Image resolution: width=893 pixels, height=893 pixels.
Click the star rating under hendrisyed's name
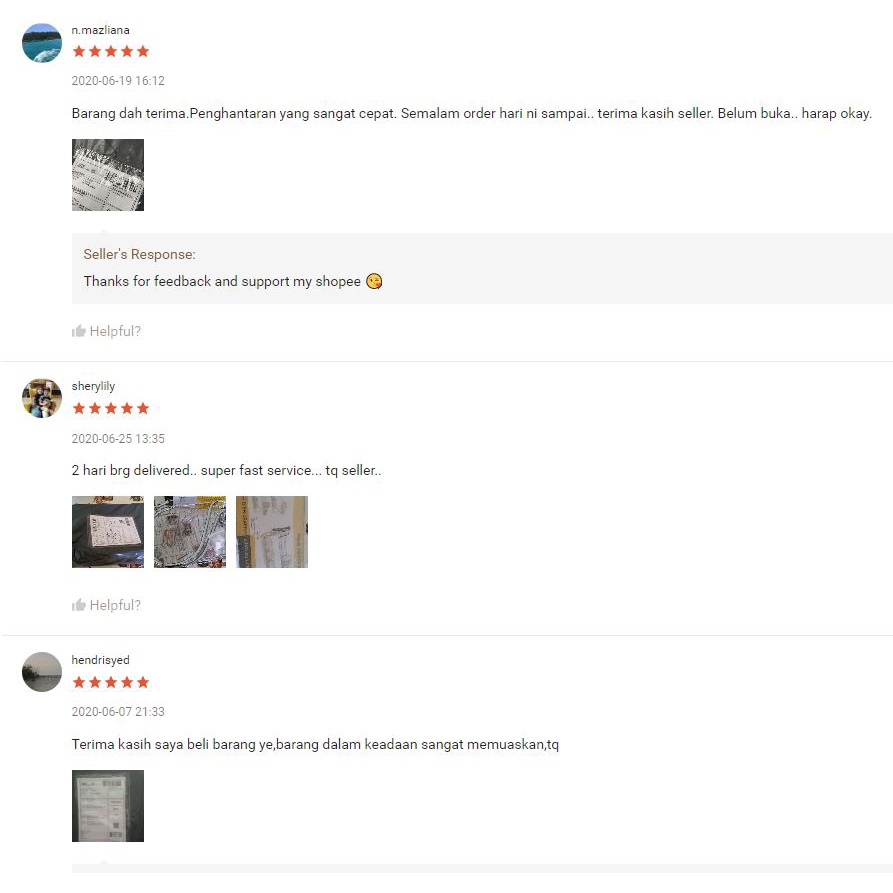click(x=111, y=682)
